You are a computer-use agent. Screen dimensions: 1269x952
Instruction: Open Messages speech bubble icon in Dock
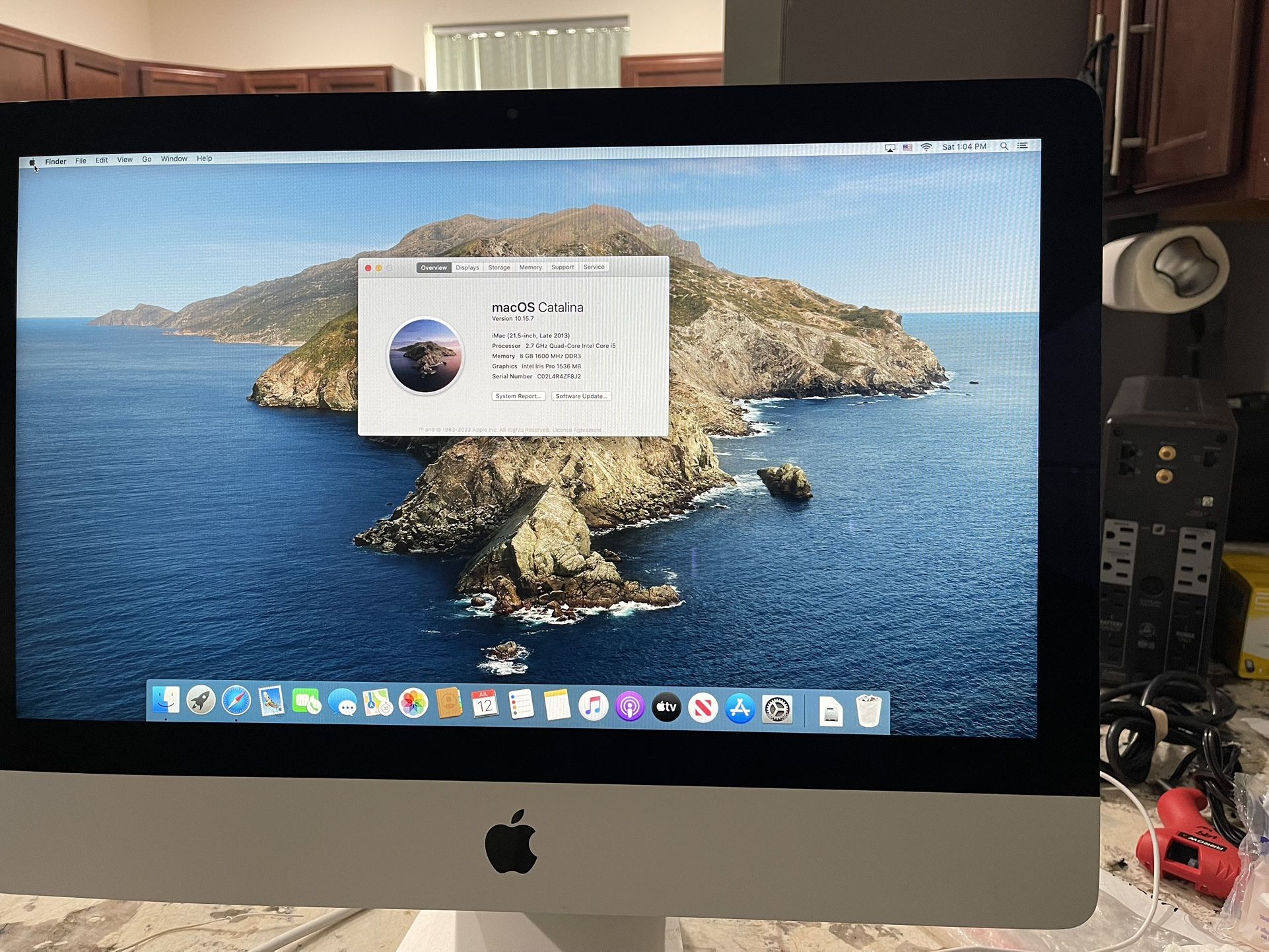tap(342, 703)
